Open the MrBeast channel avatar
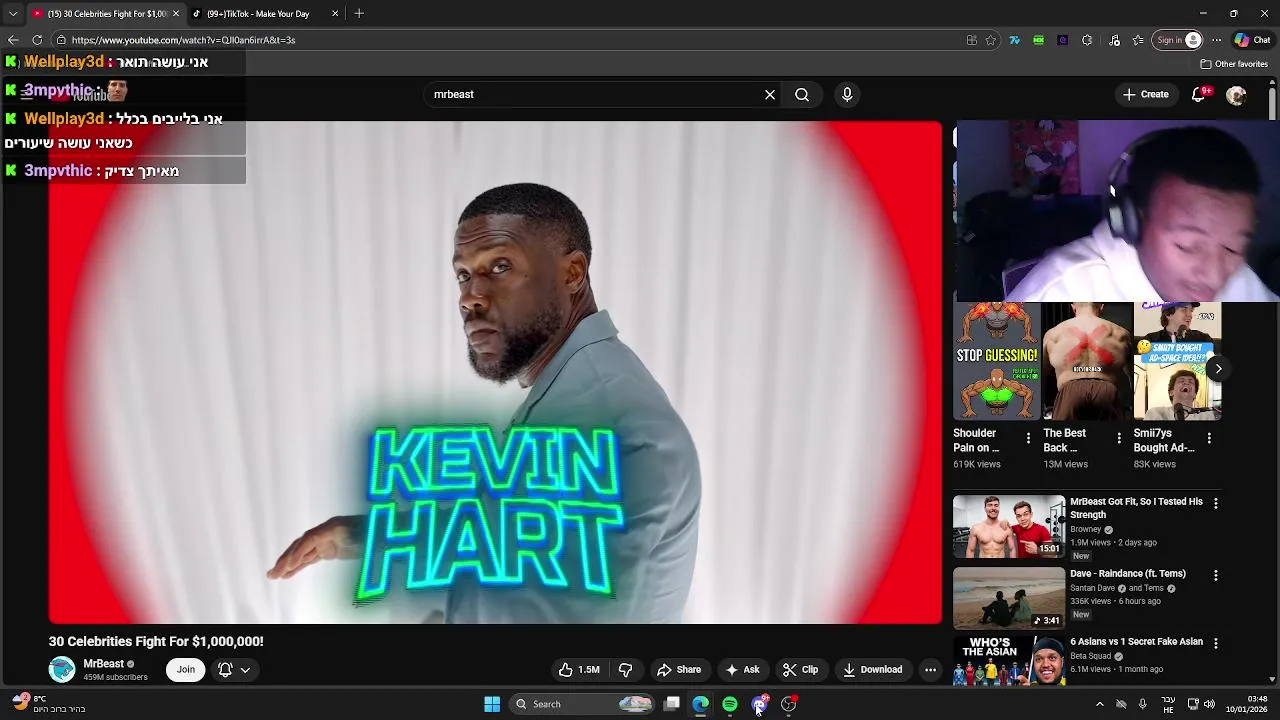This screenshot has height=720, width=1280. (x=62, y=670)
